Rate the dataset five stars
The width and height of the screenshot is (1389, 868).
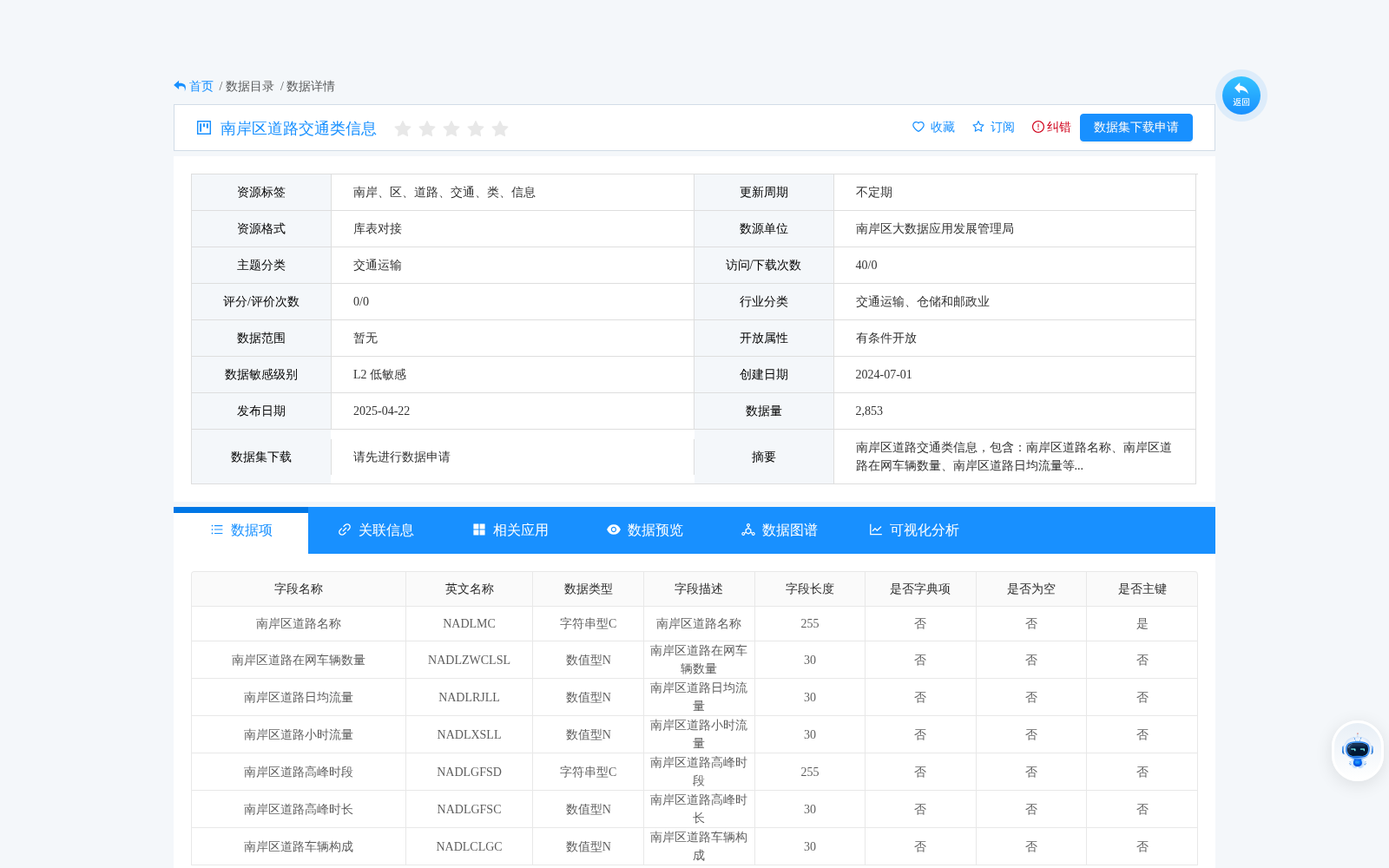(x=500, y=128)
